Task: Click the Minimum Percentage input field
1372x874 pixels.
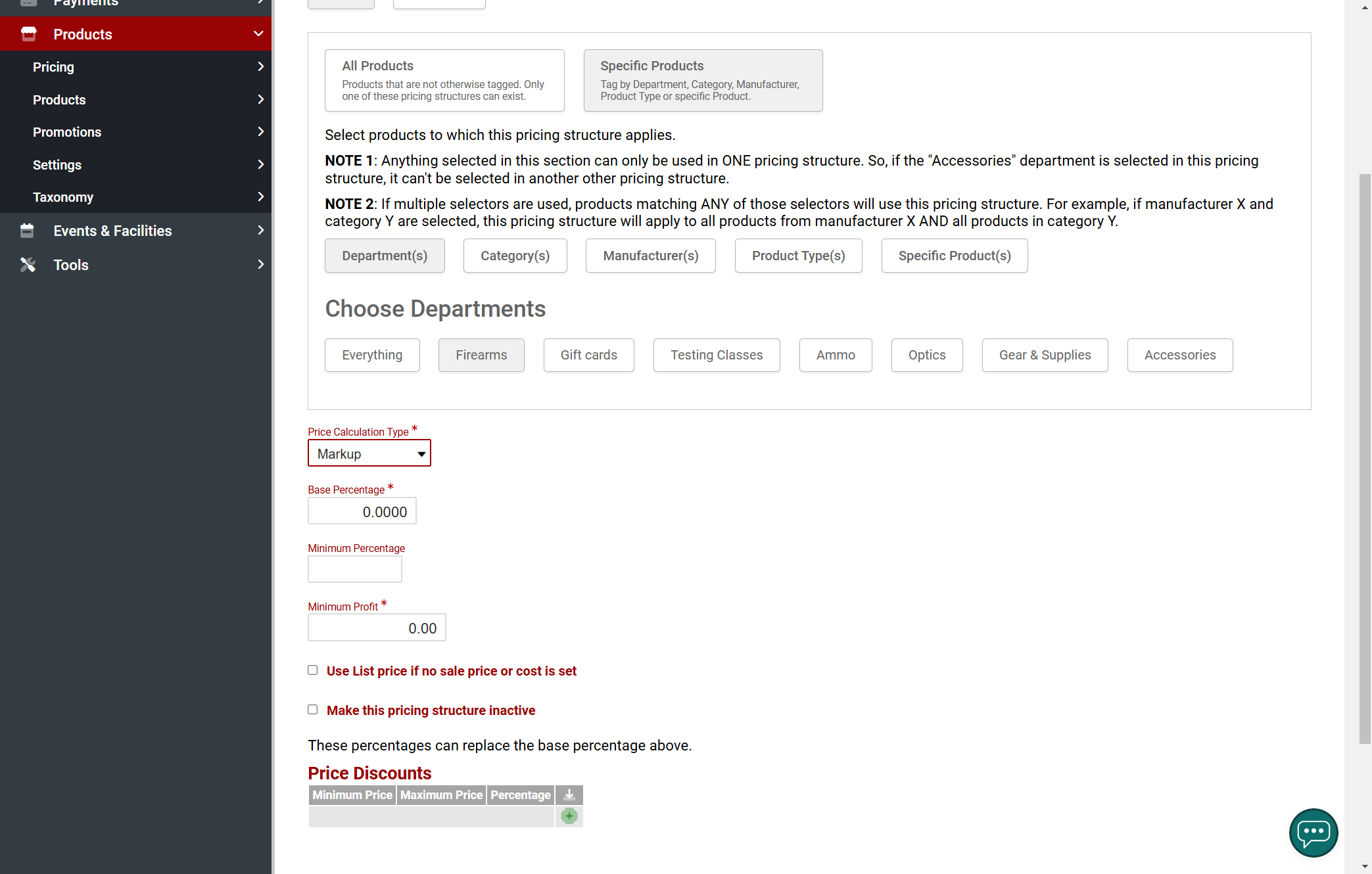Action: coord(355,569)
